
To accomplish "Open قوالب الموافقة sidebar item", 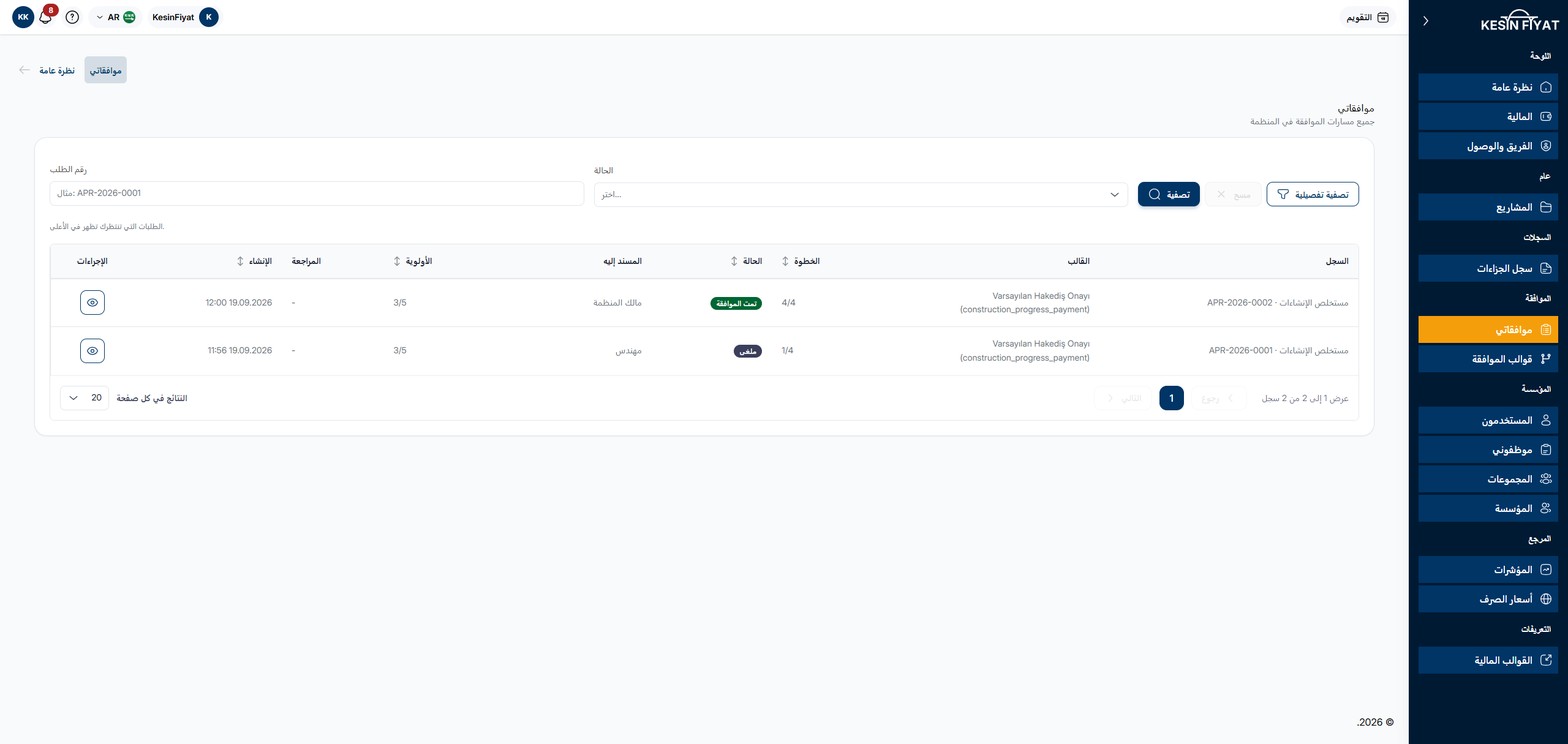I will pyautogui.click(x=1488, y=358).
